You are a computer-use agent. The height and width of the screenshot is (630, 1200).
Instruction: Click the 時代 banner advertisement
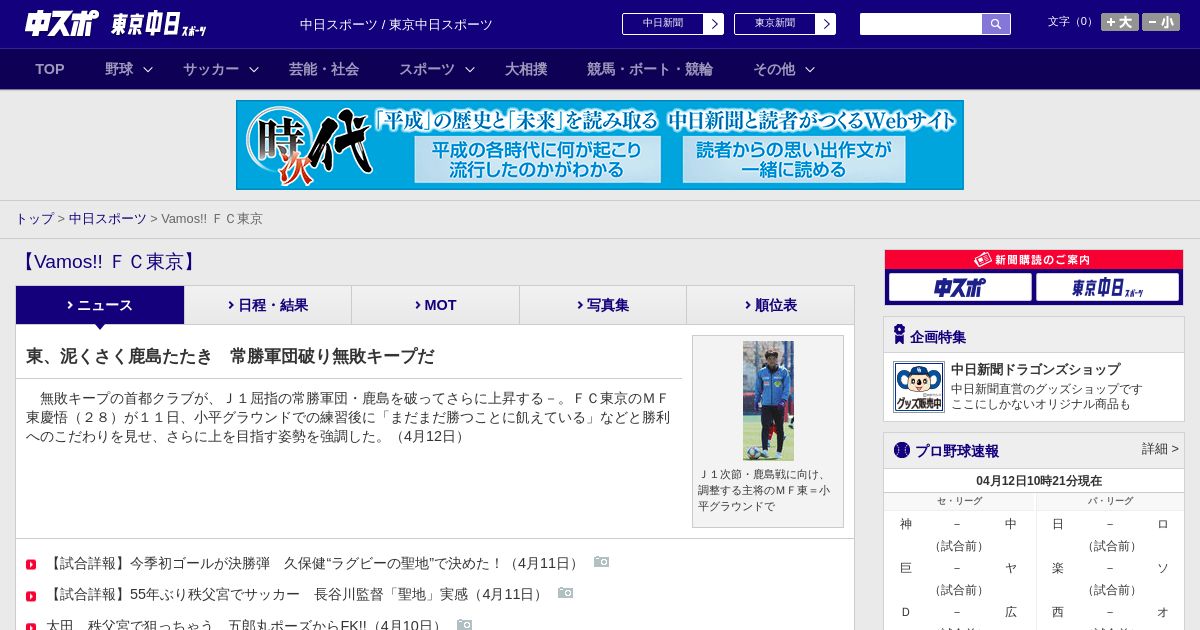(x=600, y=145)
